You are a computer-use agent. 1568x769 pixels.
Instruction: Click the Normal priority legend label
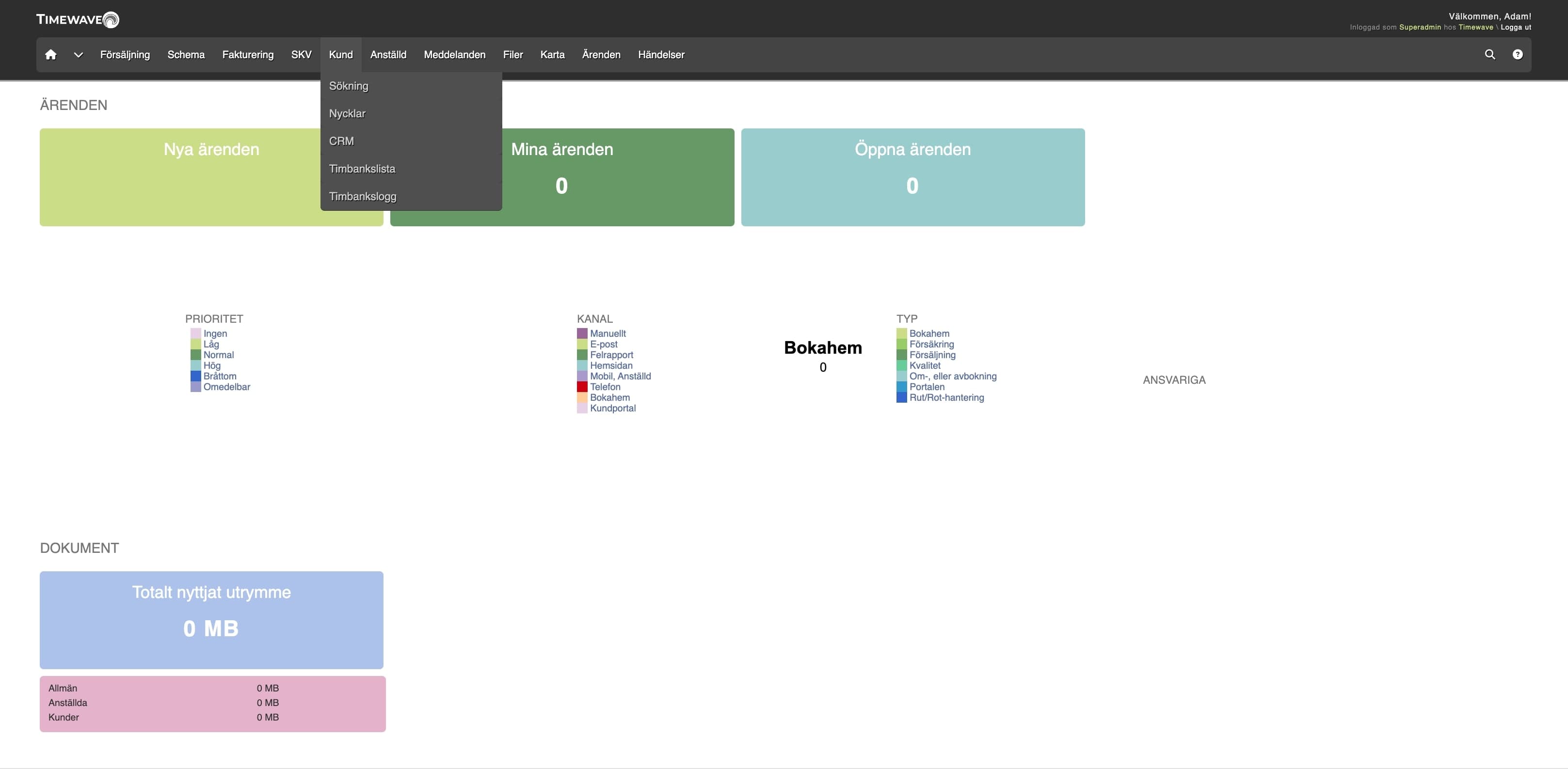click(219, 355)
